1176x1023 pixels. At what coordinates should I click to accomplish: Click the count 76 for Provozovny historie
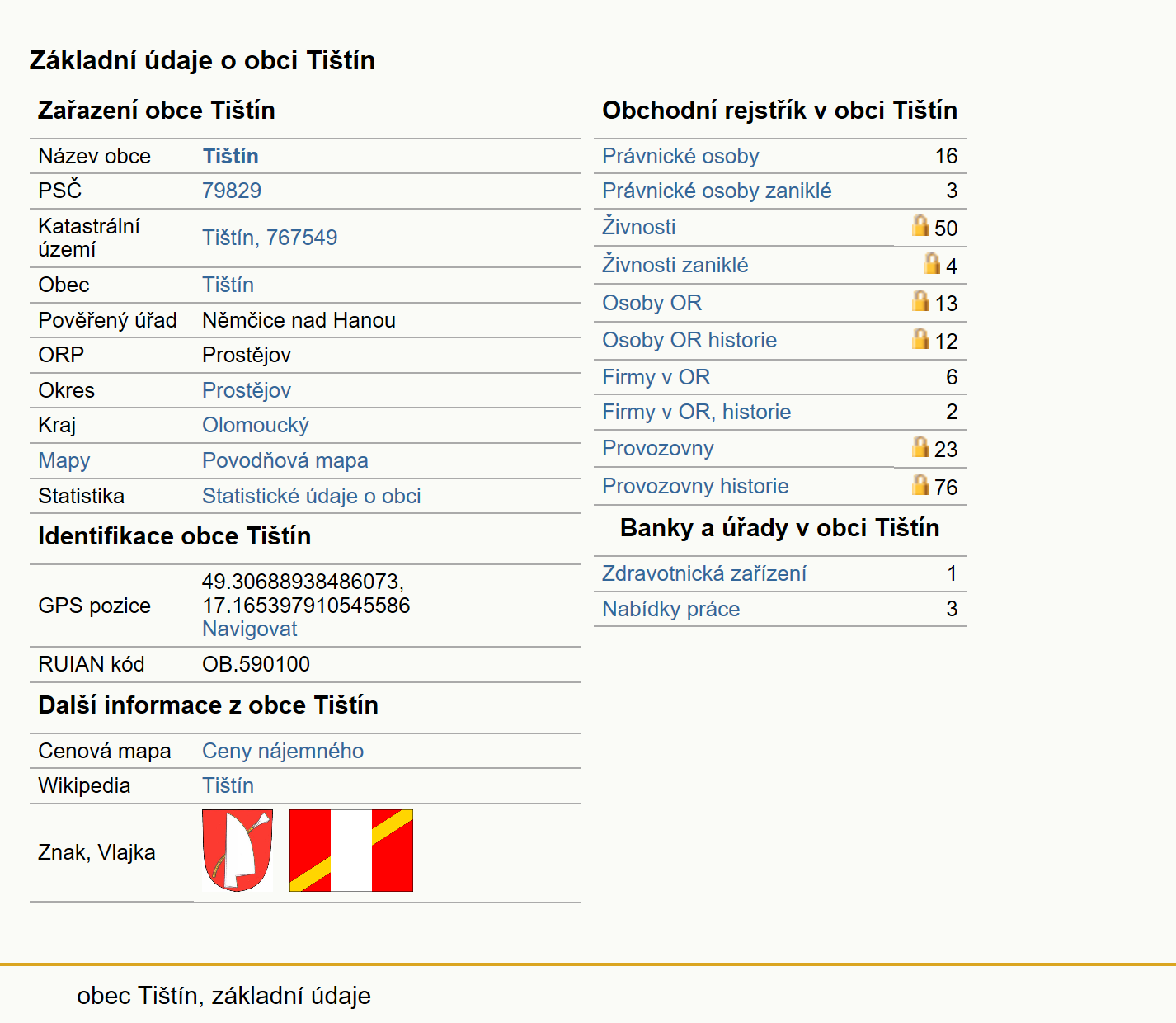946,488
